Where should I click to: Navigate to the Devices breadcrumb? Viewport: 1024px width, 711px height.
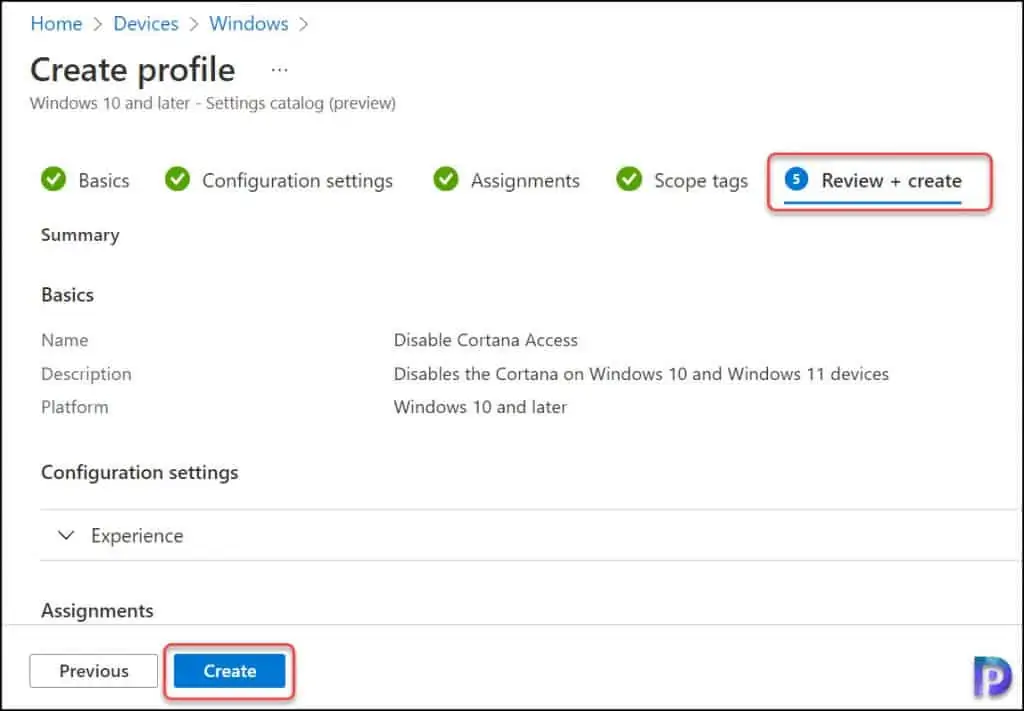[146, 24]
